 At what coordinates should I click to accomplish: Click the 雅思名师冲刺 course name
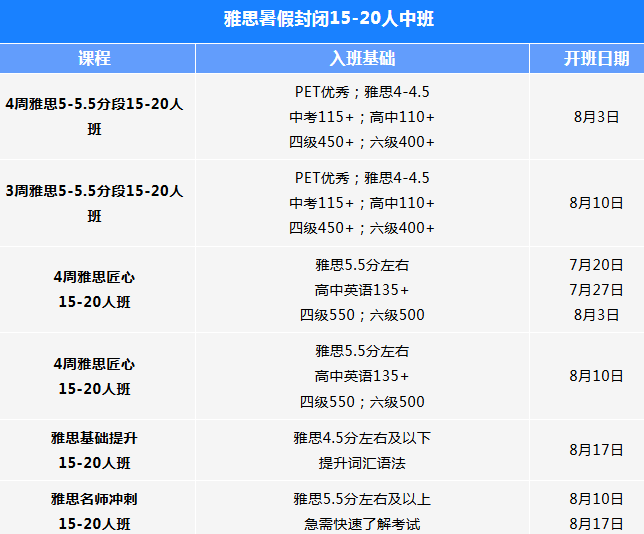pyautogui.click(x=94, y=511)
